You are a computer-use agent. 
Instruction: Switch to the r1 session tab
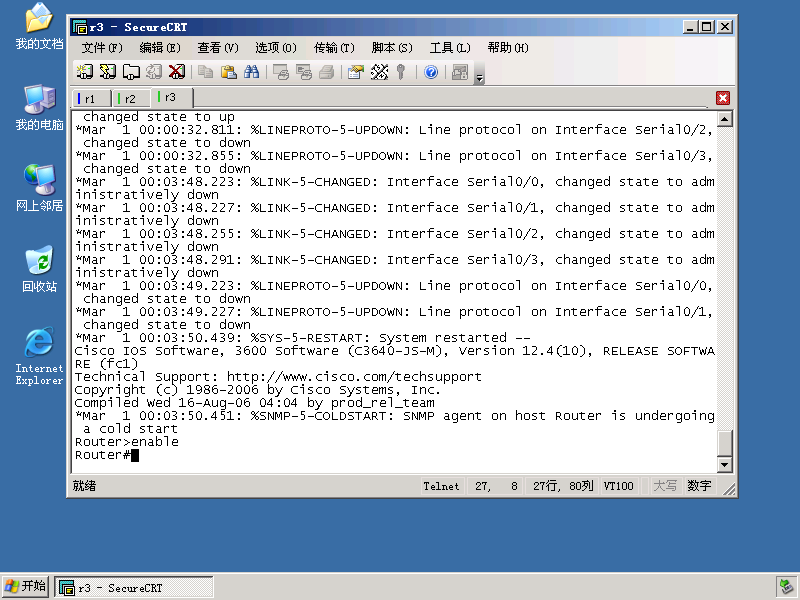pyautogui.click(x=92, y=98)
